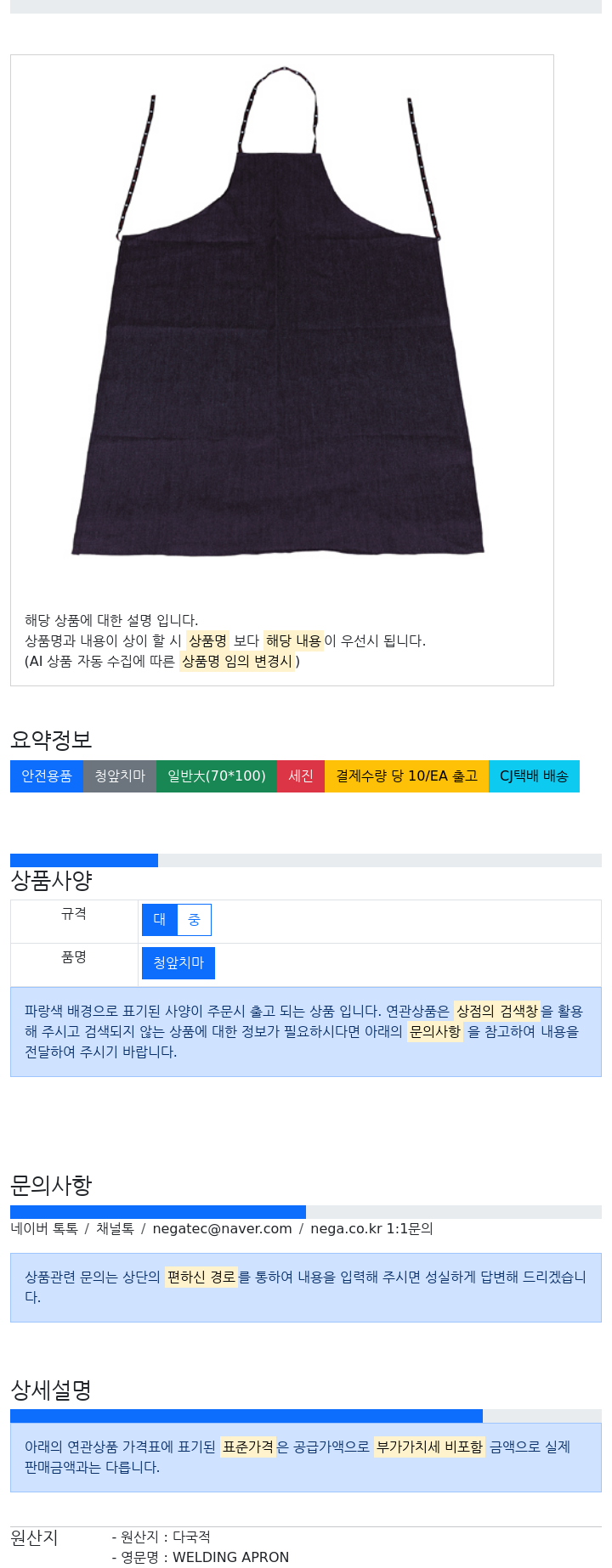Choose the 중 size option

click(x=195, y=920)
